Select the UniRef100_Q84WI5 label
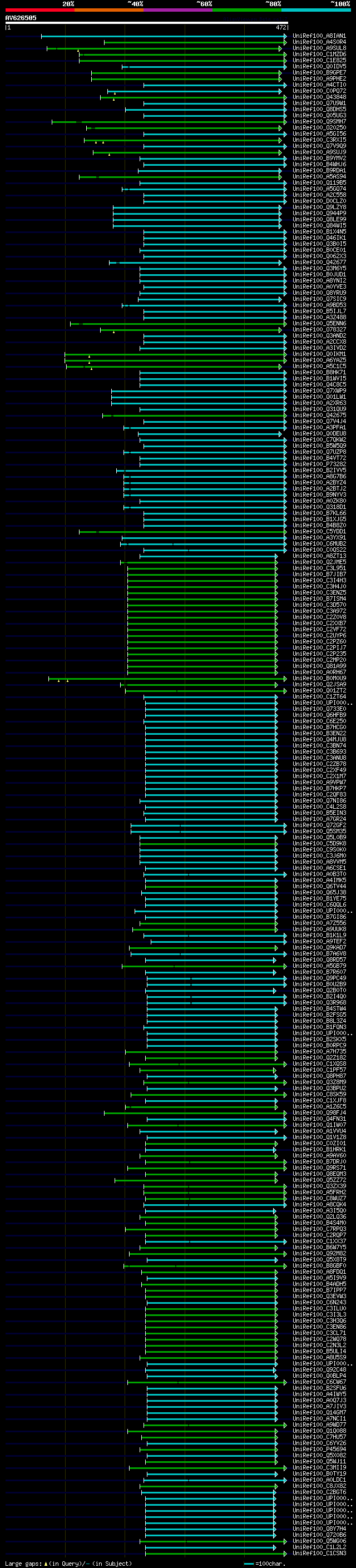 tap(319, 226)
